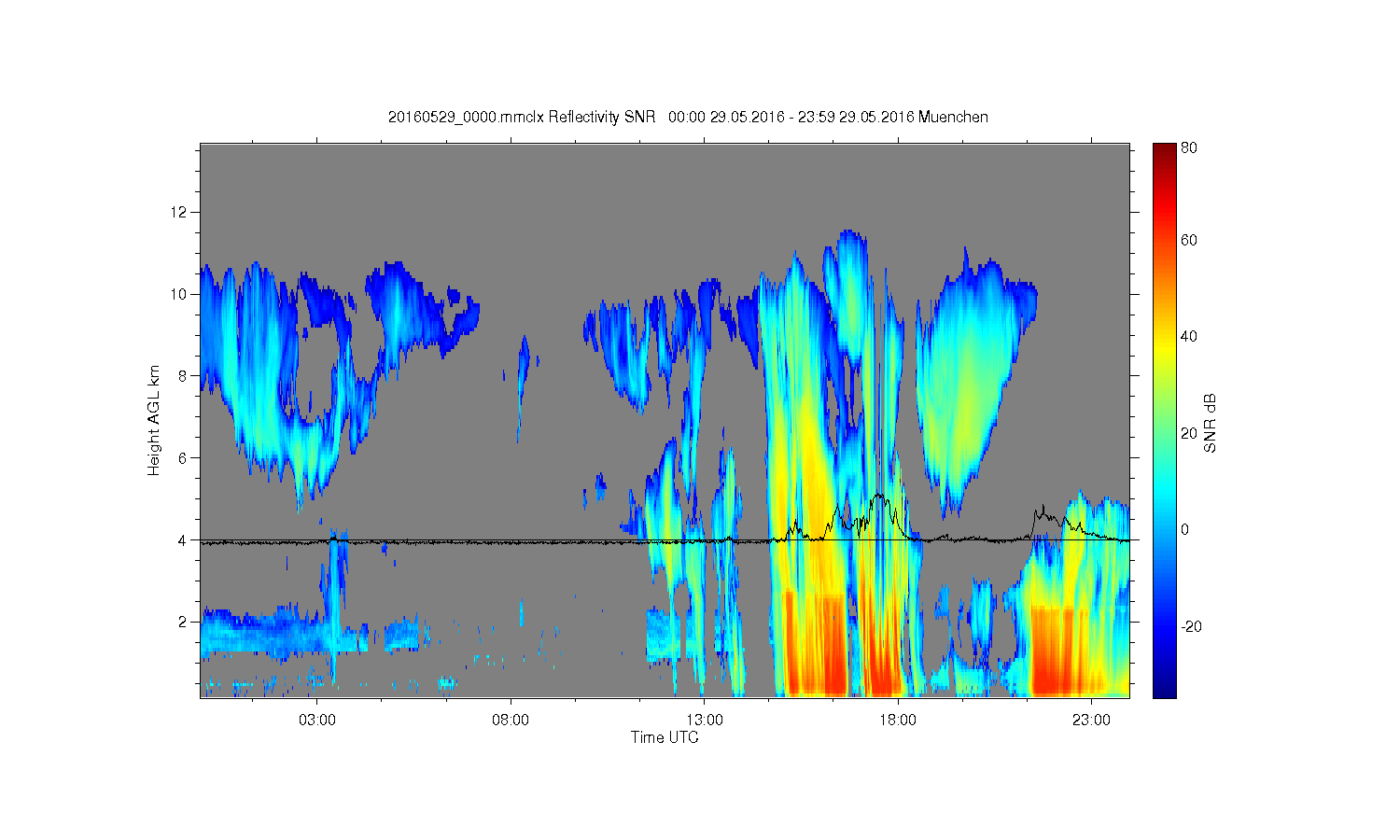This screenshot has height=840, width=1400.
Task: Click the 'Height AGL km' y-axis label
Action: [x=153, y=420]
